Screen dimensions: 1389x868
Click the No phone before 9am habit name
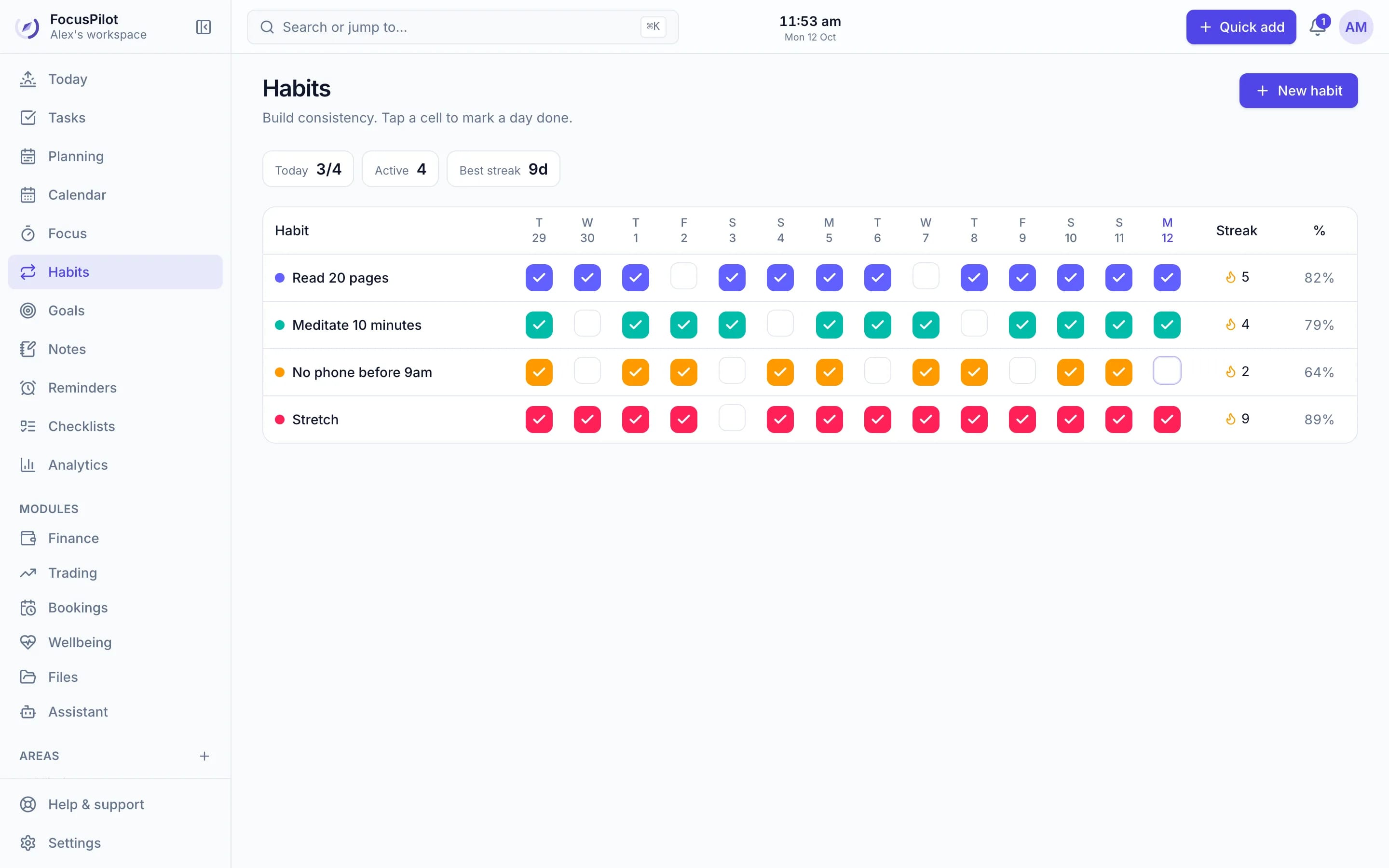362,373
